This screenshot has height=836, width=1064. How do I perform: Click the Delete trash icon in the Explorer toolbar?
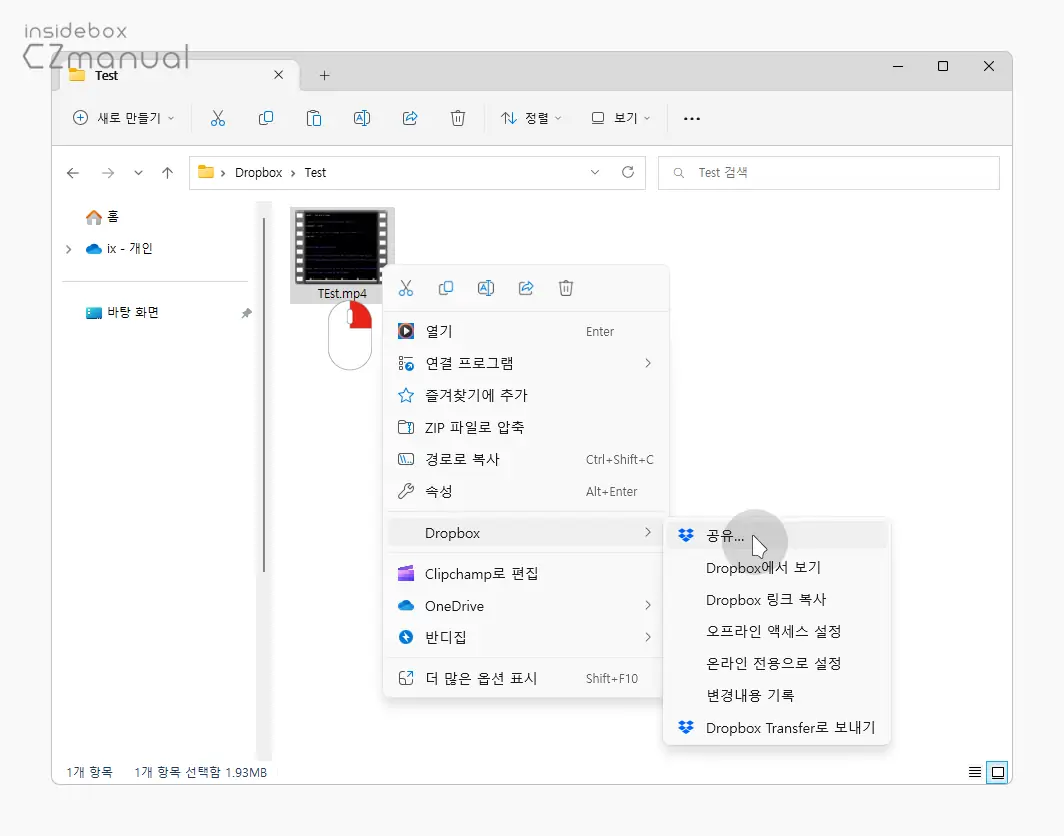(458, 118)
